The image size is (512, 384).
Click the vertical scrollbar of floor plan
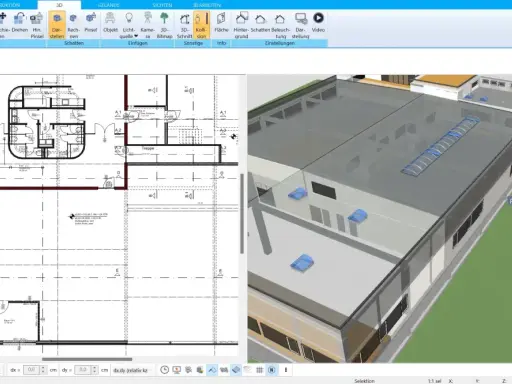pos(242,213)
